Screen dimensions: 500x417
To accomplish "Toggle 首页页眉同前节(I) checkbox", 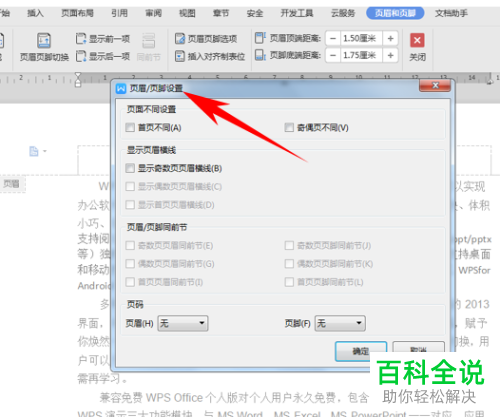I will [x=130, y=282].
